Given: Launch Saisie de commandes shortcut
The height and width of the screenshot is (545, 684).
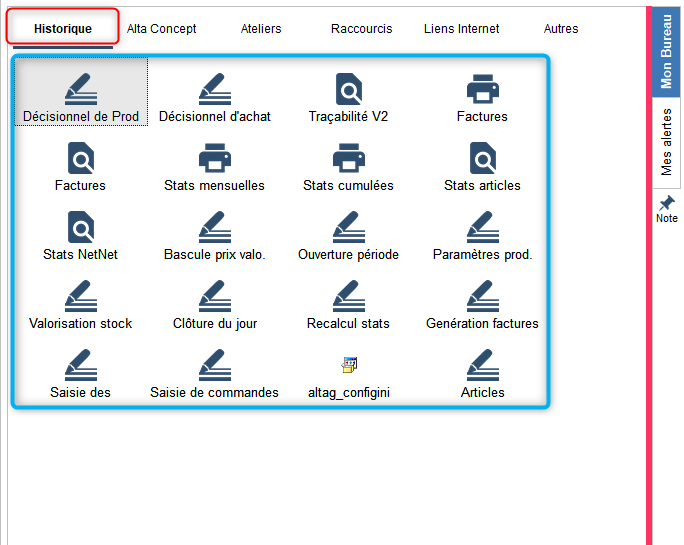Looking at the screenshot, I should click(x=214, y=366).
